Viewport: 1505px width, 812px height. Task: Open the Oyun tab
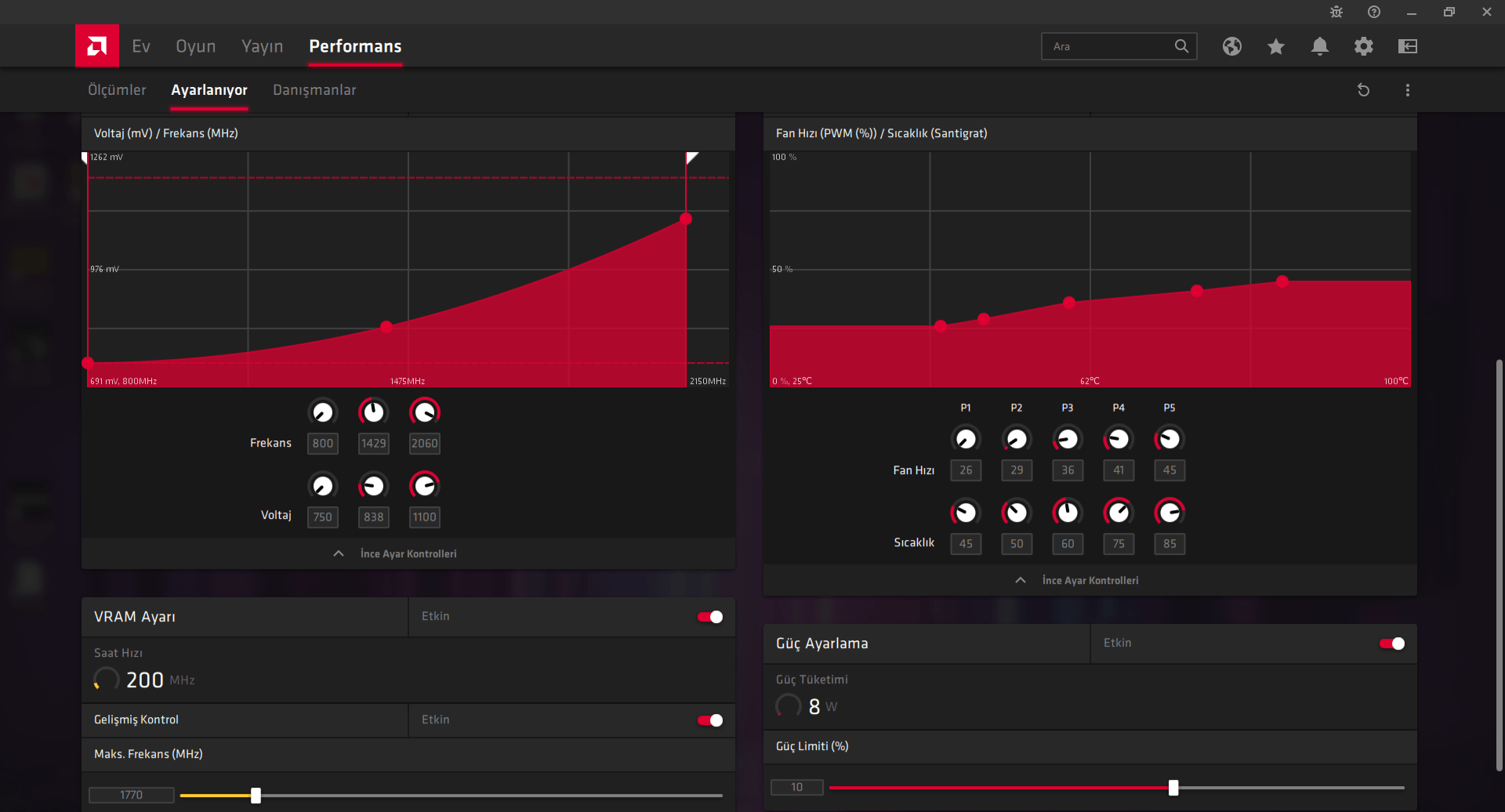coord(196,46)
